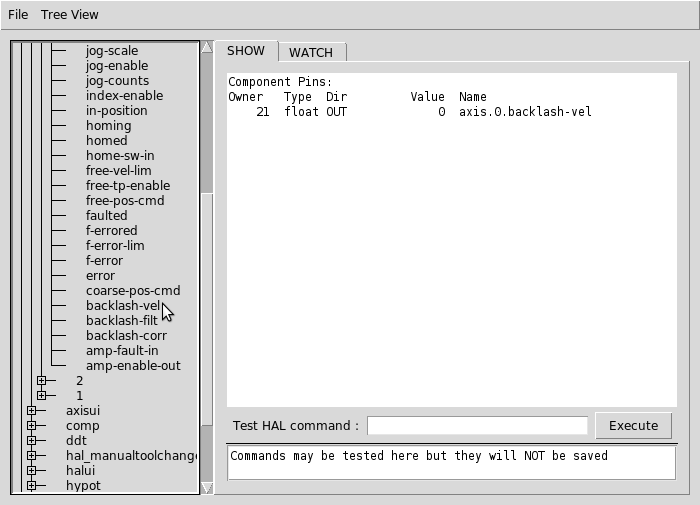Click the 'Commands may be tested here' message

[419, 456]
